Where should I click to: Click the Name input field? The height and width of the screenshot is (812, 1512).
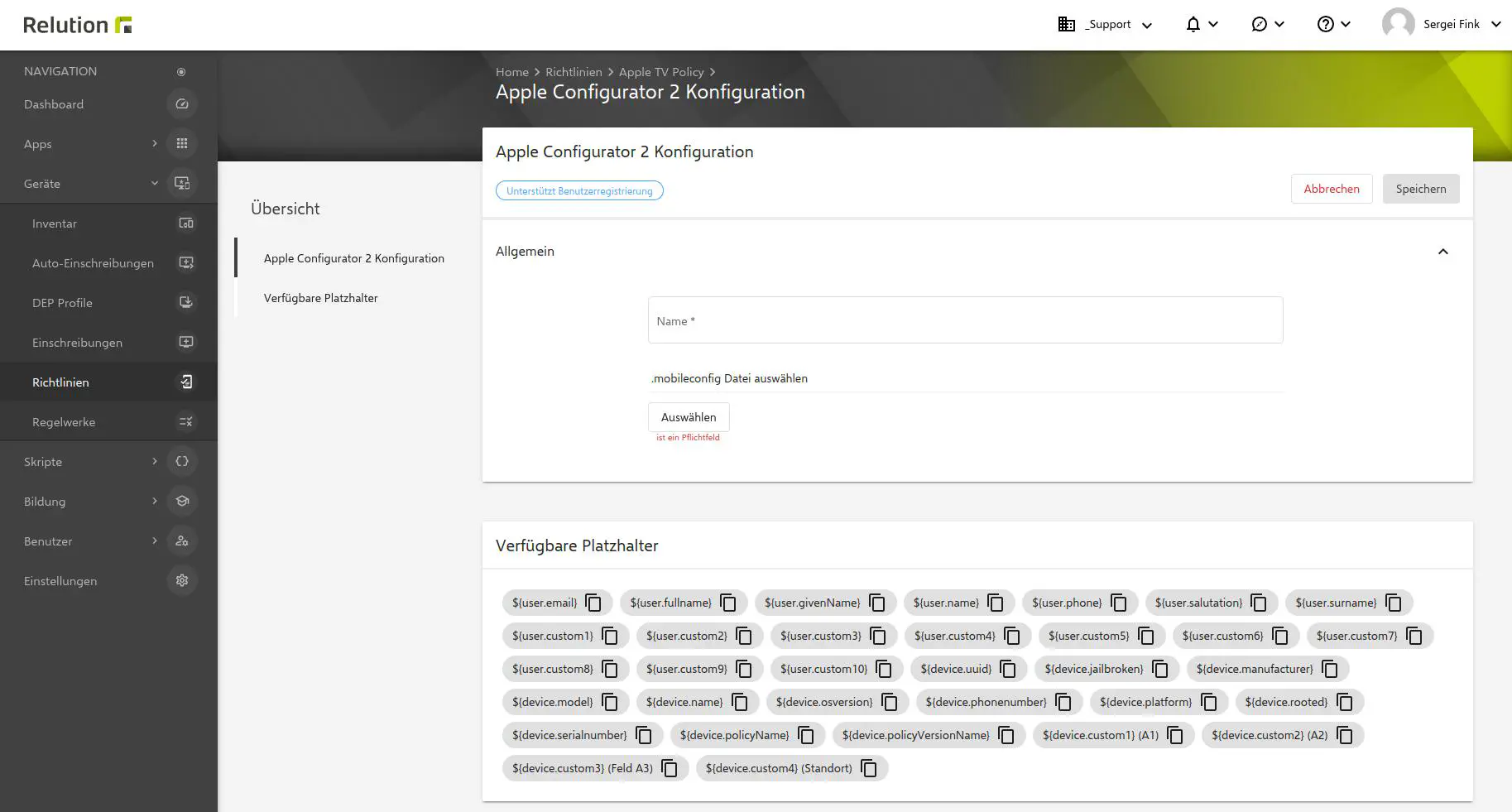coord(965,320)
